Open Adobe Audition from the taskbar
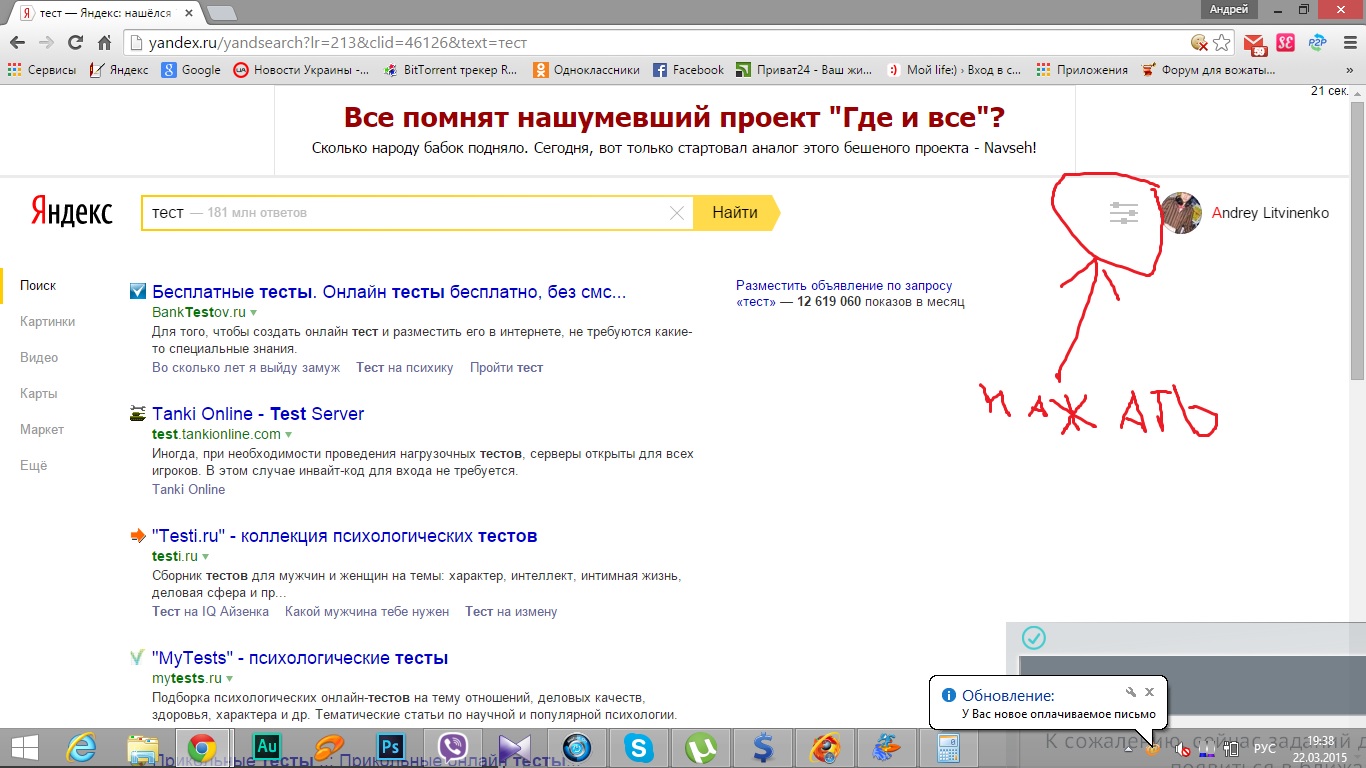 268,748
